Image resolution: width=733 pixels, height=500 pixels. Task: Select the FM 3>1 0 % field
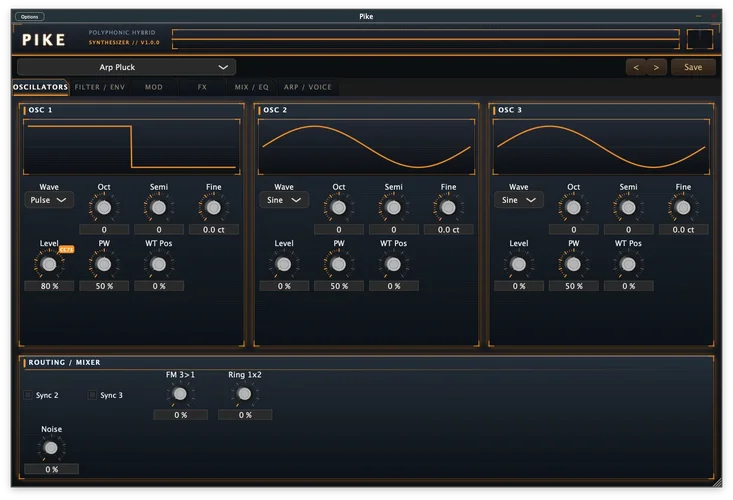tap(180, 415)
